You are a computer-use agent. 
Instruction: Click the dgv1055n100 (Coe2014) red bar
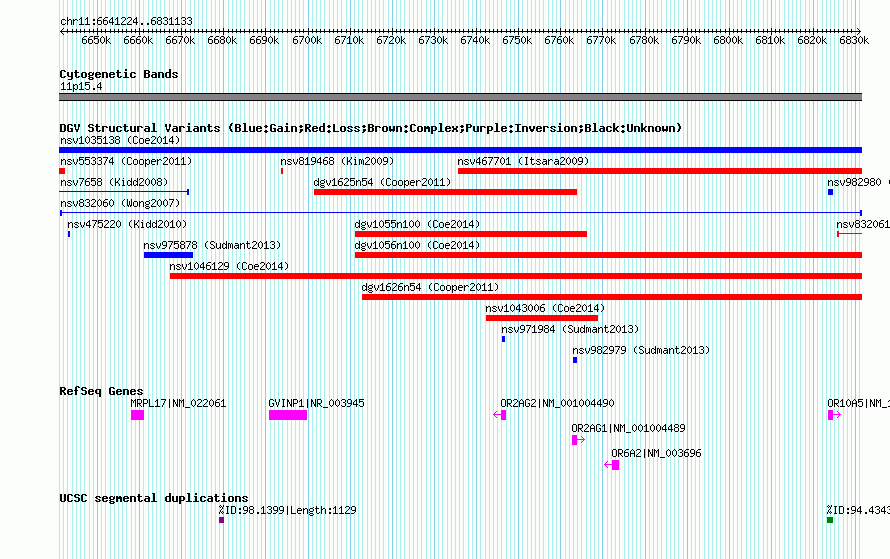coord(471,234)
